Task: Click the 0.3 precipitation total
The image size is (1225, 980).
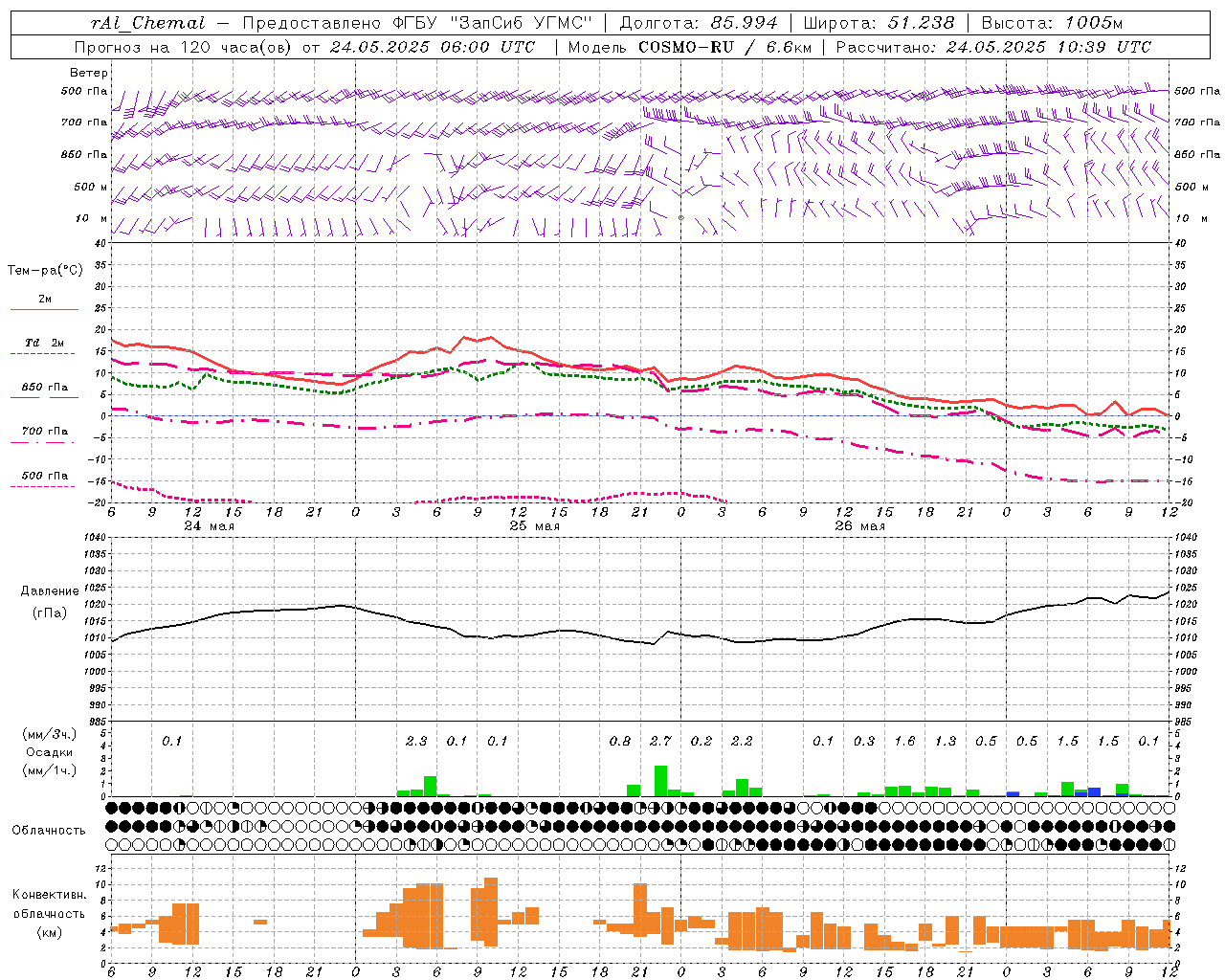Action: [x=864, y=741]
